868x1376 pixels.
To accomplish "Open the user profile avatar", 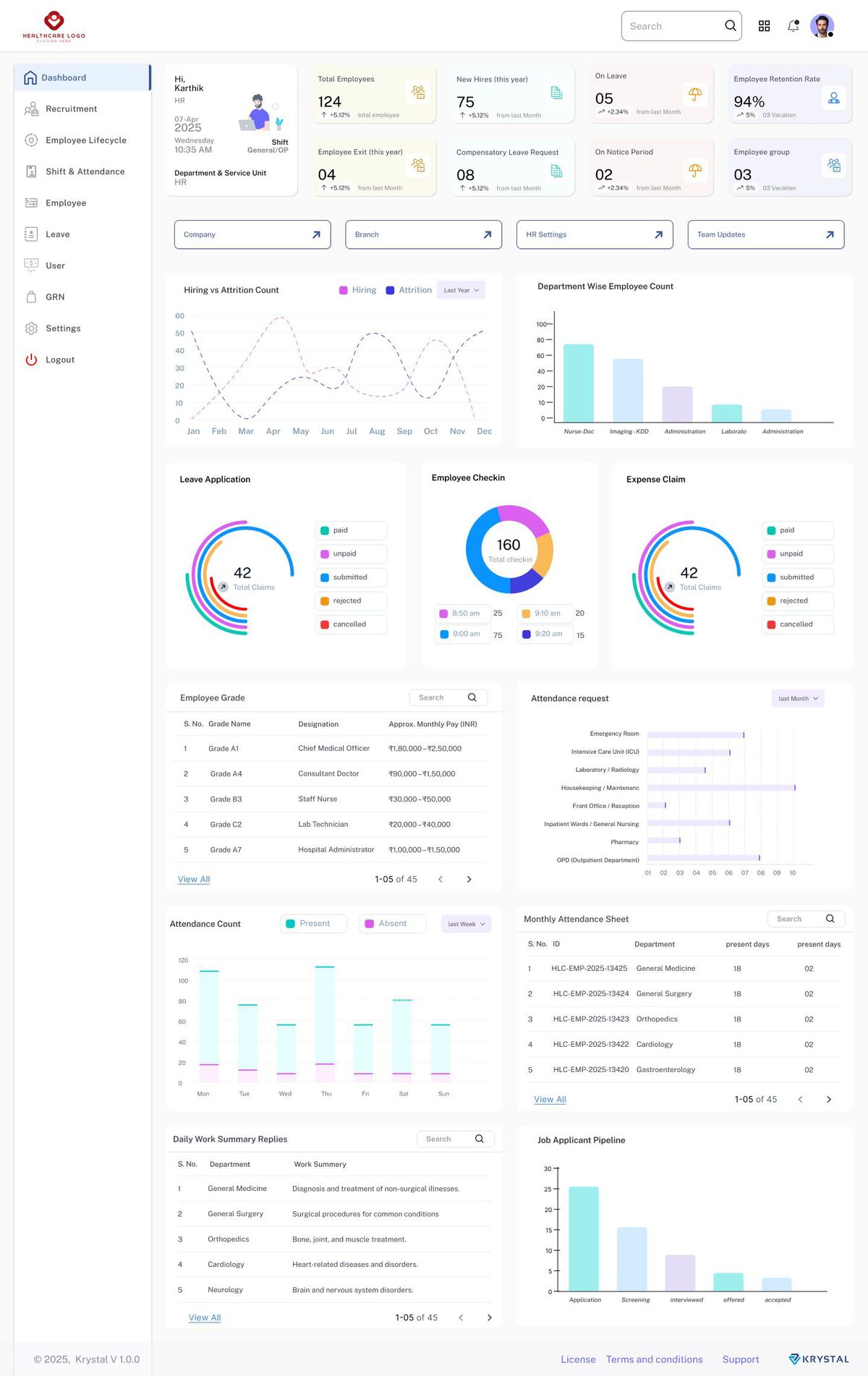I will [822, 26].
